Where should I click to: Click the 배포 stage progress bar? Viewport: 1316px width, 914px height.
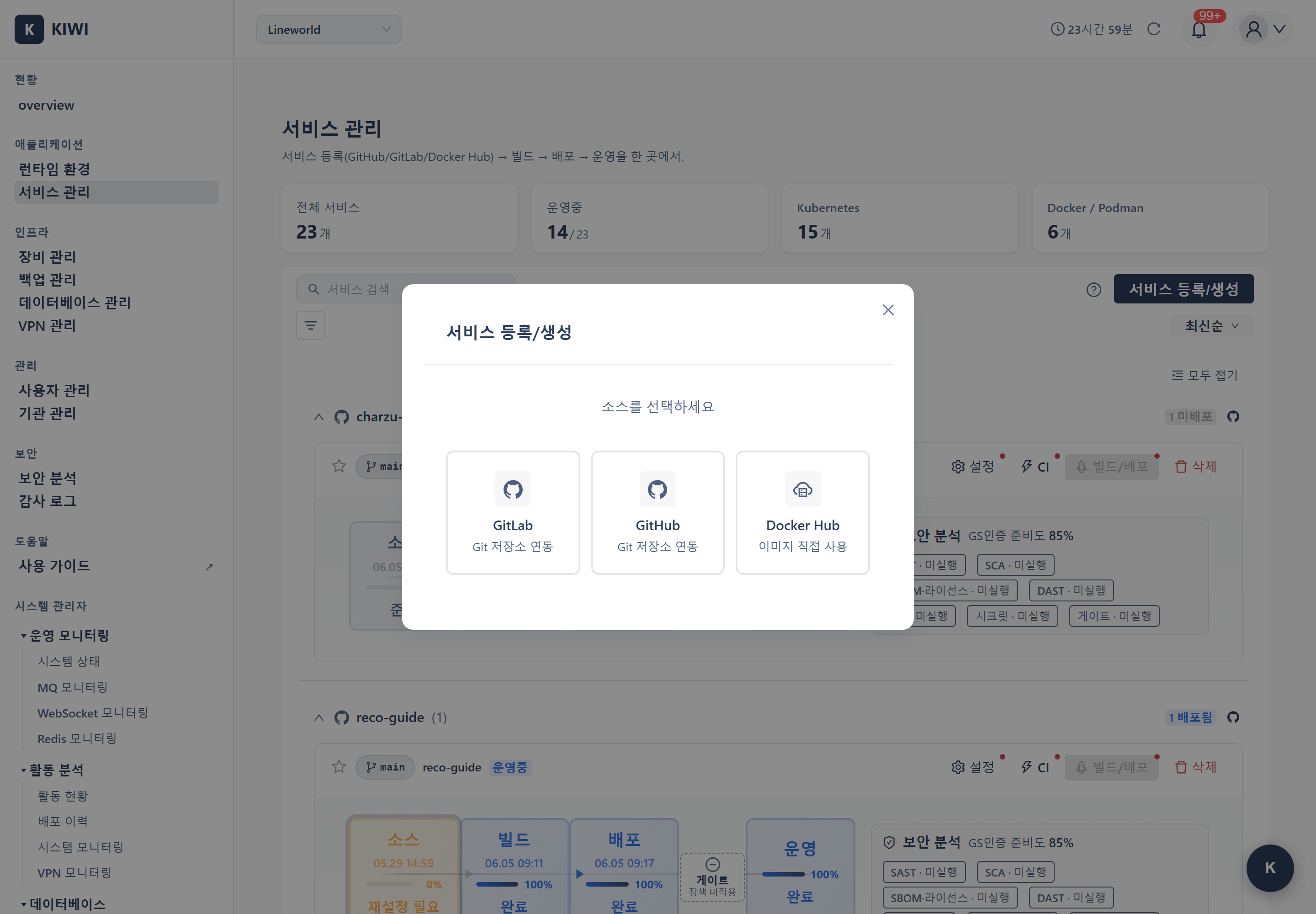607,885
